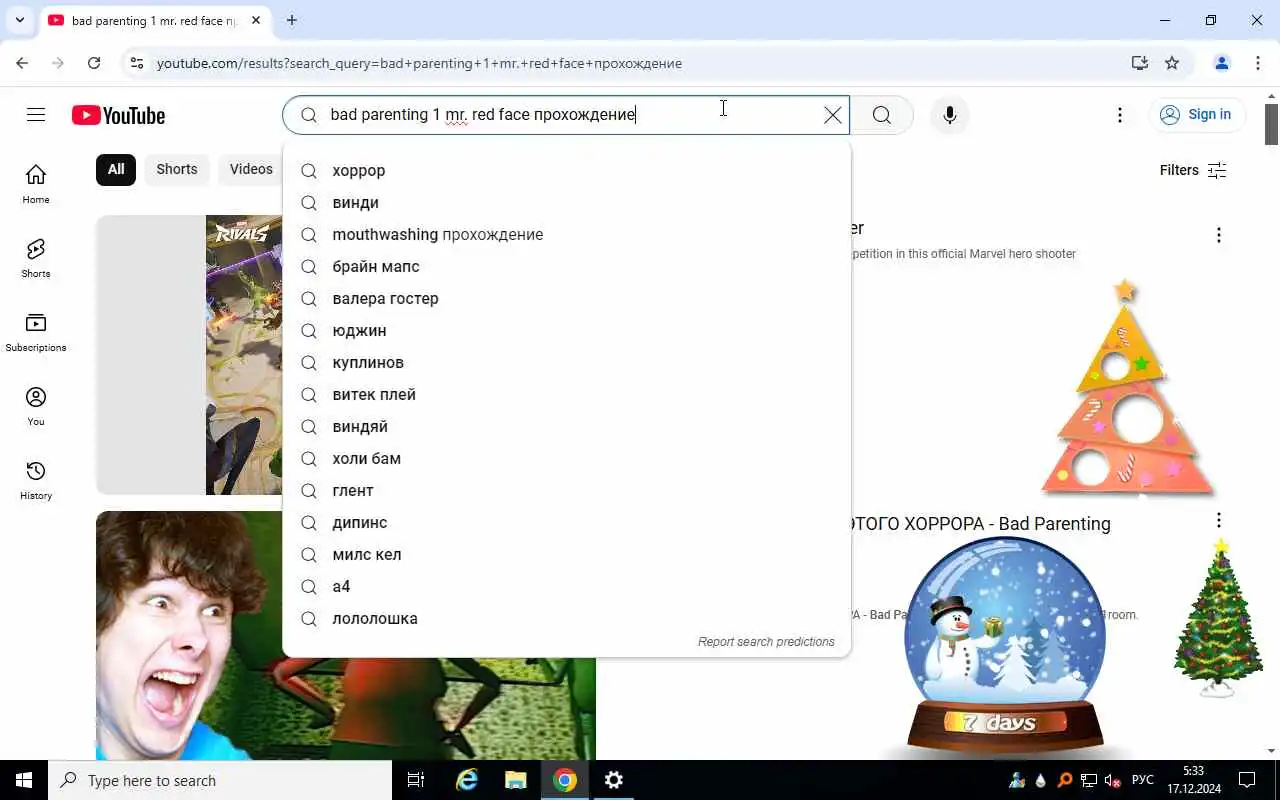Clear the search query with the X

[832, 115]
